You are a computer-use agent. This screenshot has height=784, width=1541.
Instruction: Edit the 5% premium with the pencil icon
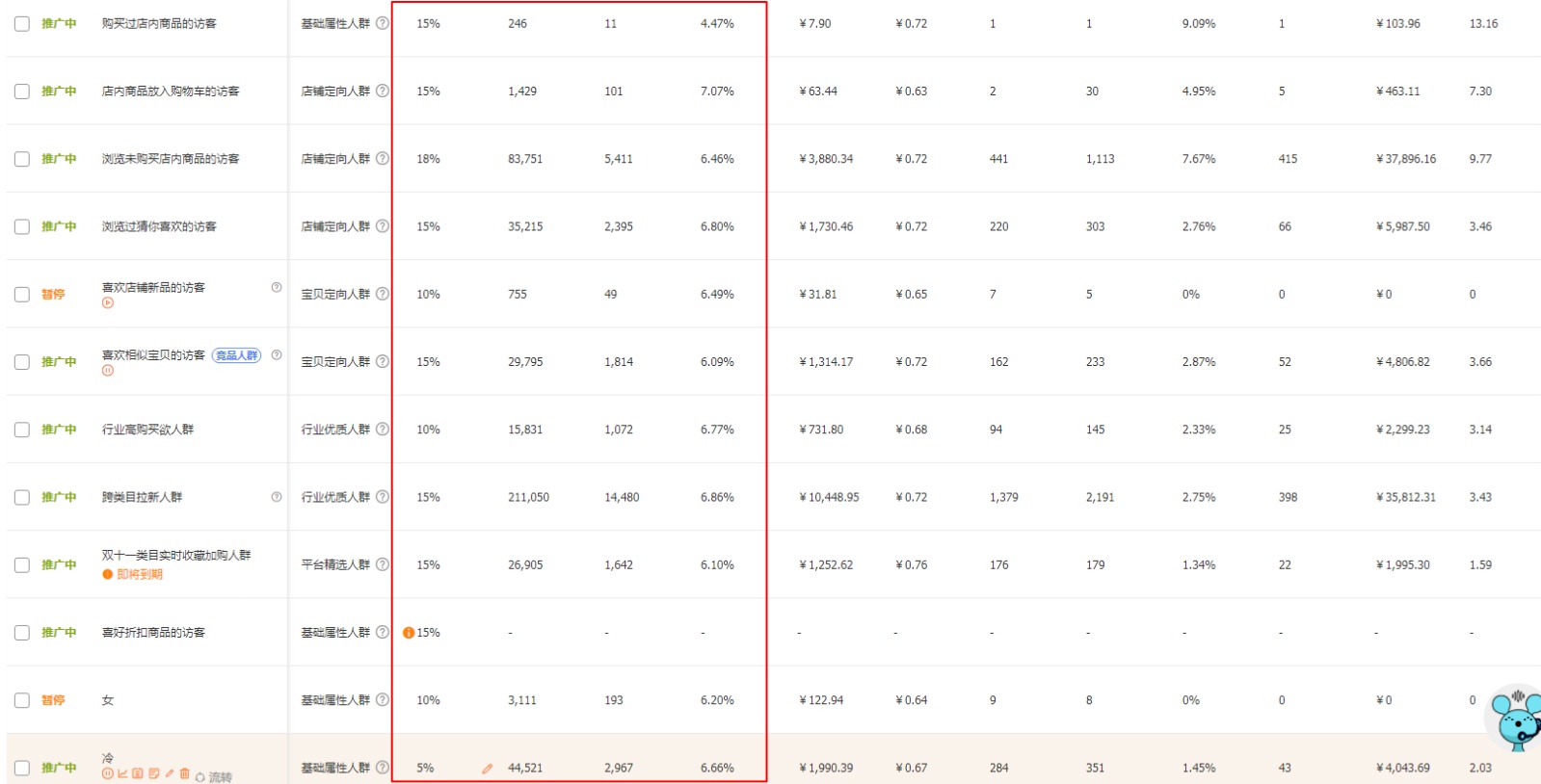click(487, 768)
